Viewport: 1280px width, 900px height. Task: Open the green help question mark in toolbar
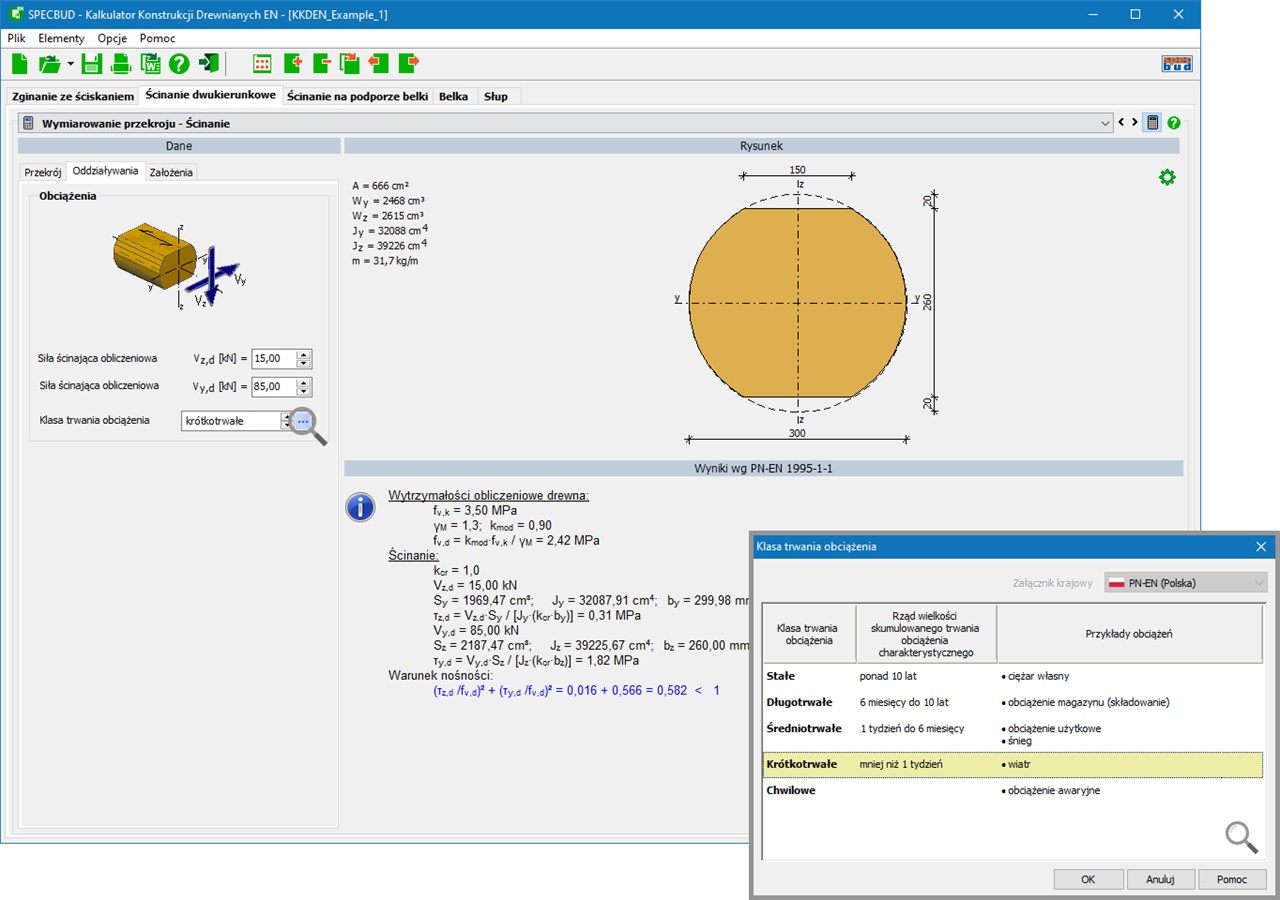pos(179,64)
